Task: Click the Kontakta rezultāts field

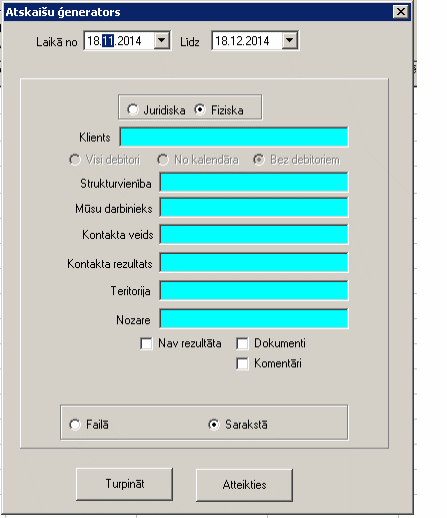Action: point(254,262)
